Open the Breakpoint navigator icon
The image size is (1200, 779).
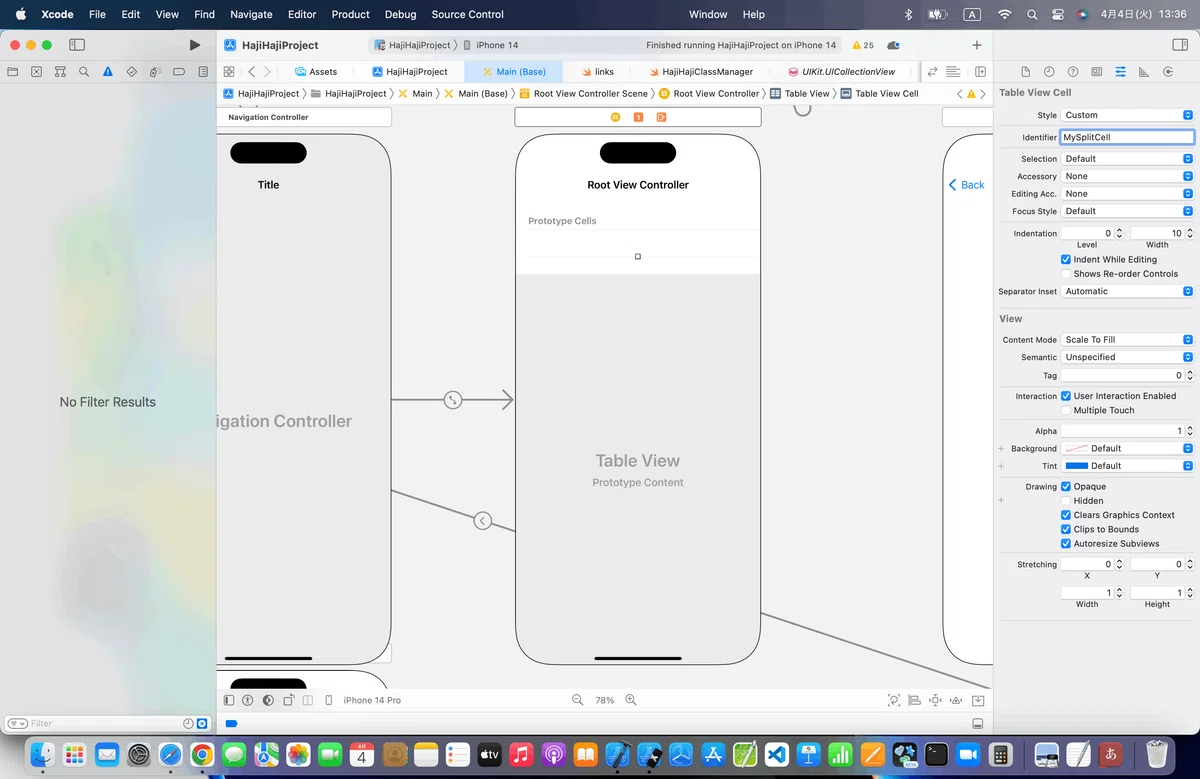point(179,72)
